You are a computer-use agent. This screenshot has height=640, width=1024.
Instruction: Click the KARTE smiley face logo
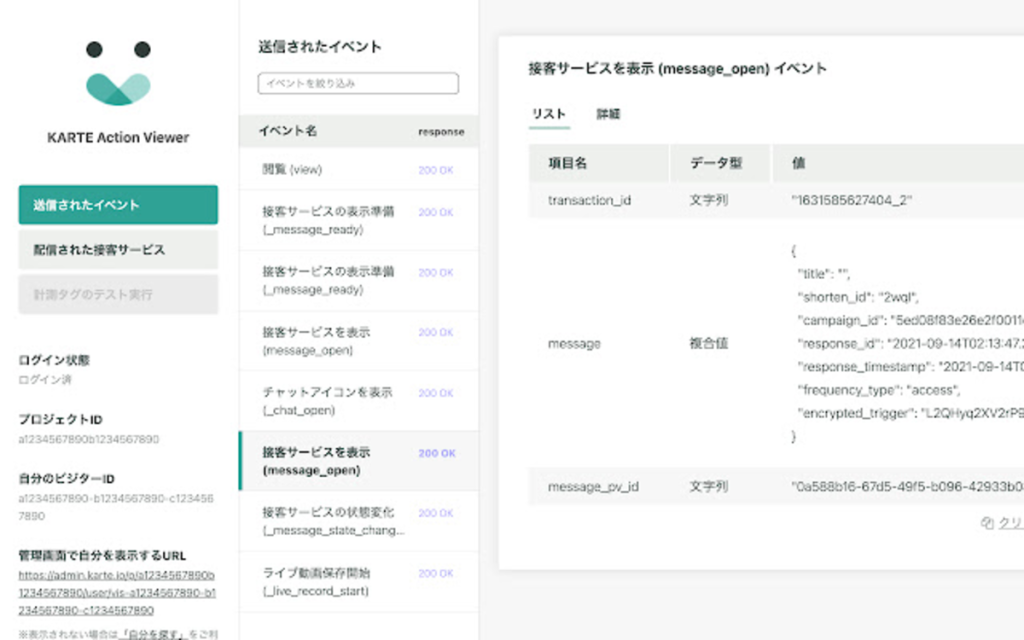point(118,74)
